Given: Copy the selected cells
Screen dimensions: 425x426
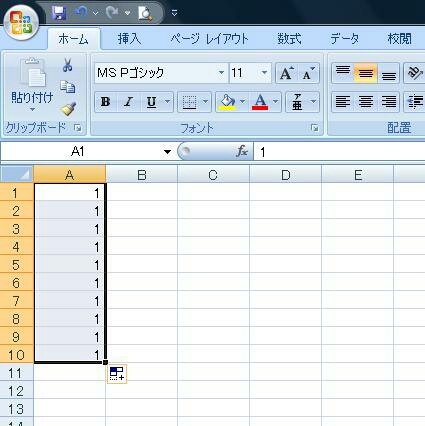Looking at the screenshot, I should (x=68, y=87).
